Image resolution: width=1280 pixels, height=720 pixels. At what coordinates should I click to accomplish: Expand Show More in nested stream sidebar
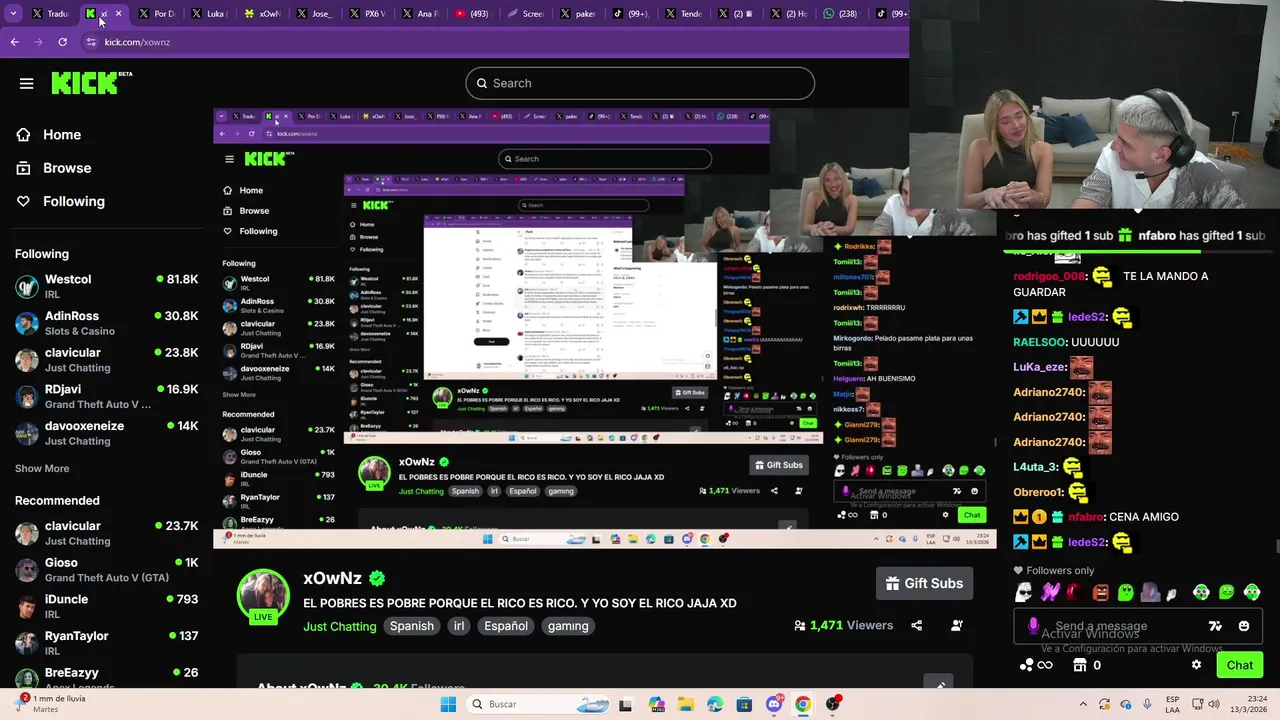tap(239, 395)
